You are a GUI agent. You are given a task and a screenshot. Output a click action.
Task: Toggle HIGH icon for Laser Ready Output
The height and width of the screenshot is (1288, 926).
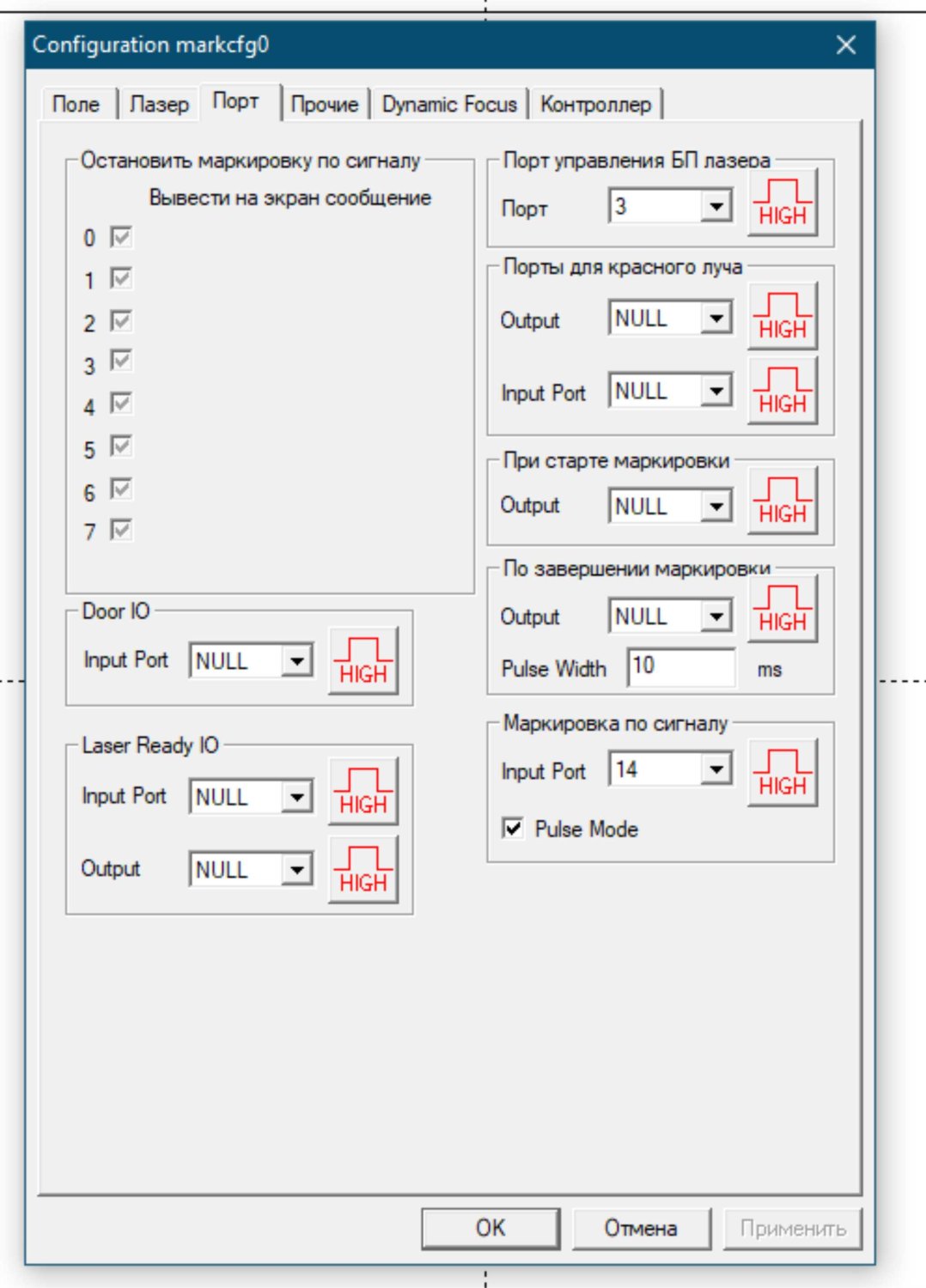pyautogui.click(x=363, y=871)
